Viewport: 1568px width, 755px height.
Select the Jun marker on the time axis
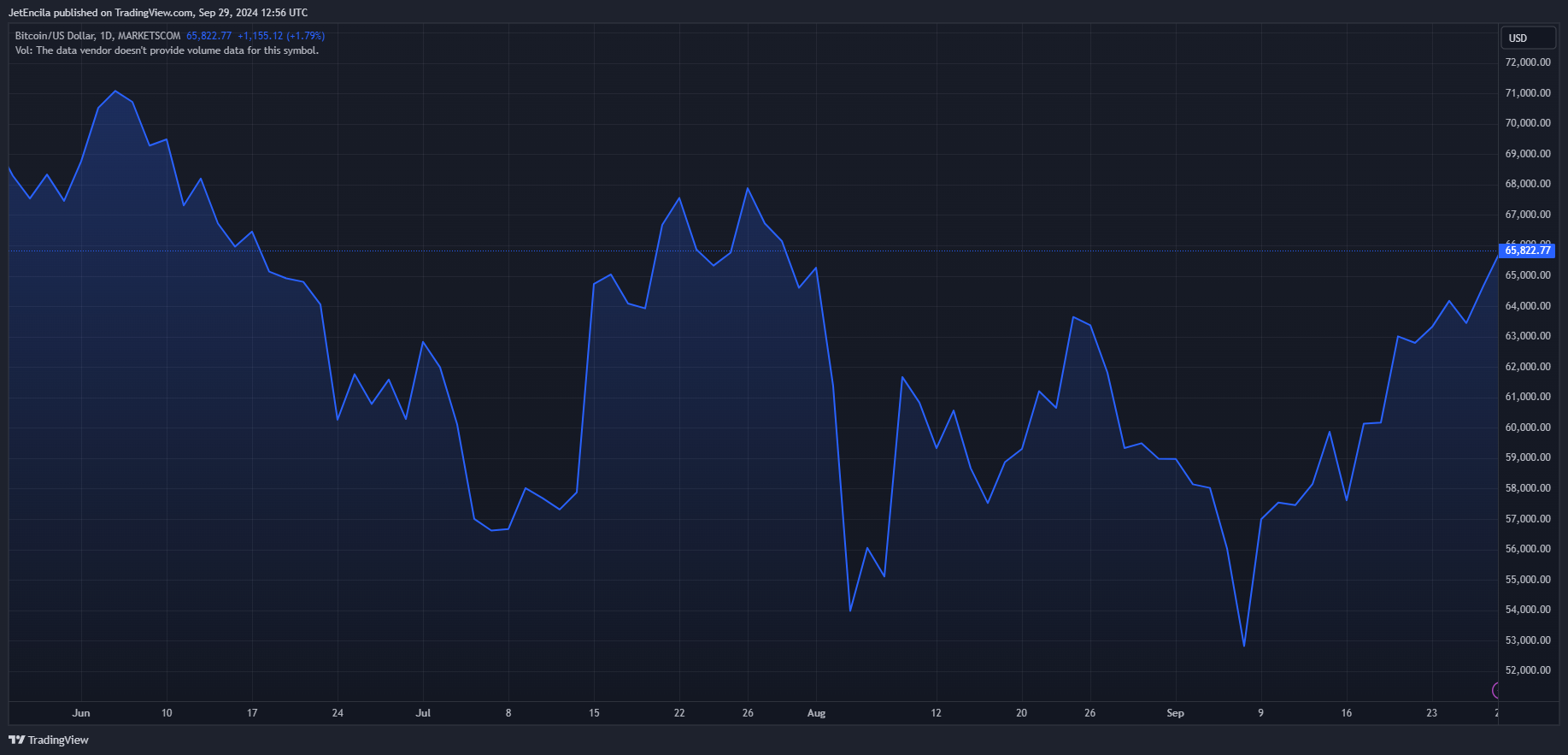coord(81,713)
